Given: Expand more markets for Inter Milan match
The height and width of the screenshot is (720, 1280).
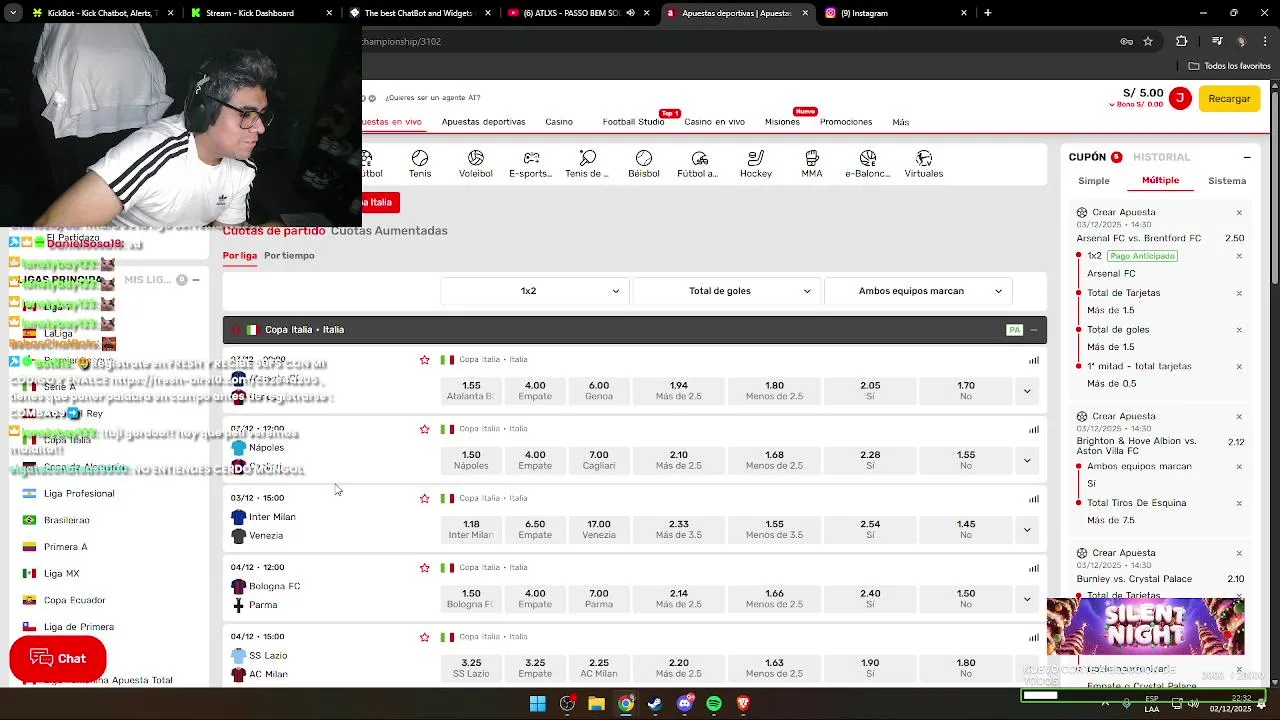Looking at the screenshot, I should tap(1027, 529).
